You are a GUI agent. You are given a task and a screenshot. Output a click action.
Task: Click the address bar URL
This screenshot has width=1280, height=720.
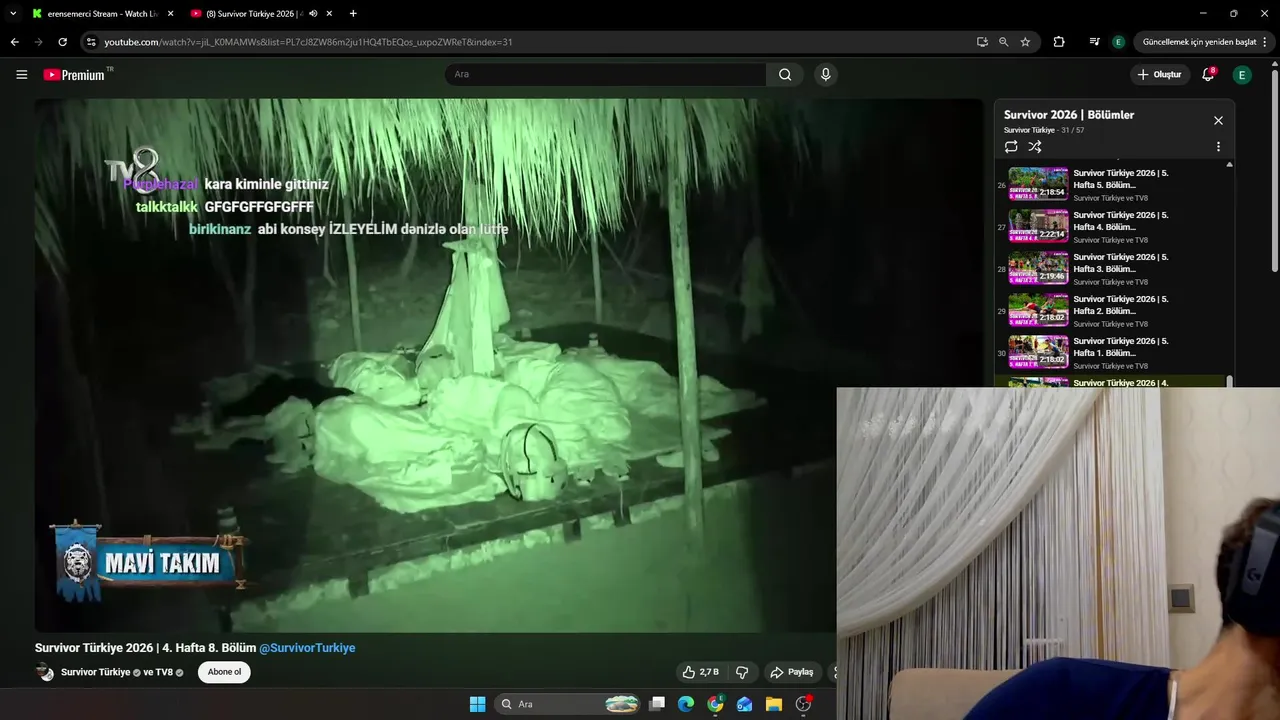click(x=308, y=42)
